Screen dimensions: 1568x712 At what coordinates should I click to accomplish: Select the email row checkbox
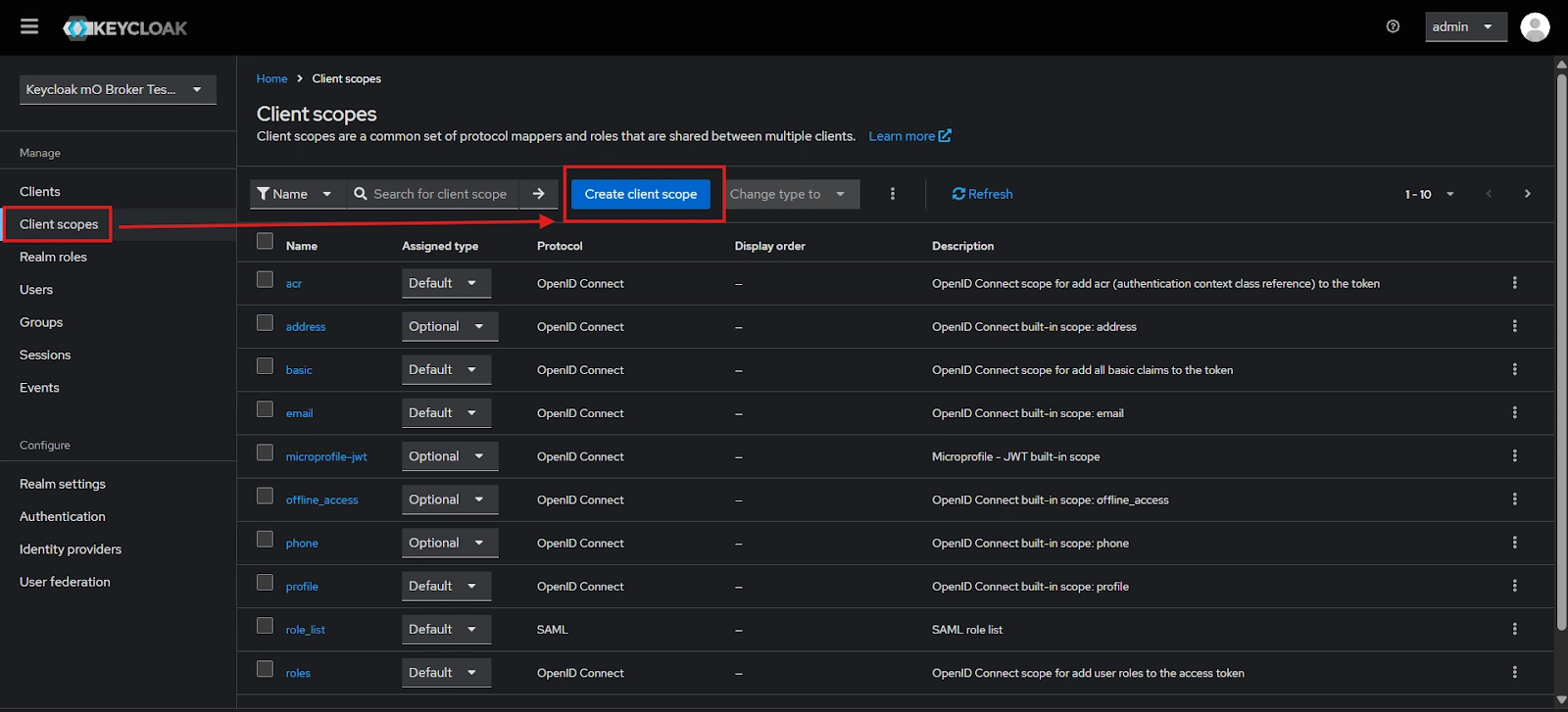pos(265,408)
